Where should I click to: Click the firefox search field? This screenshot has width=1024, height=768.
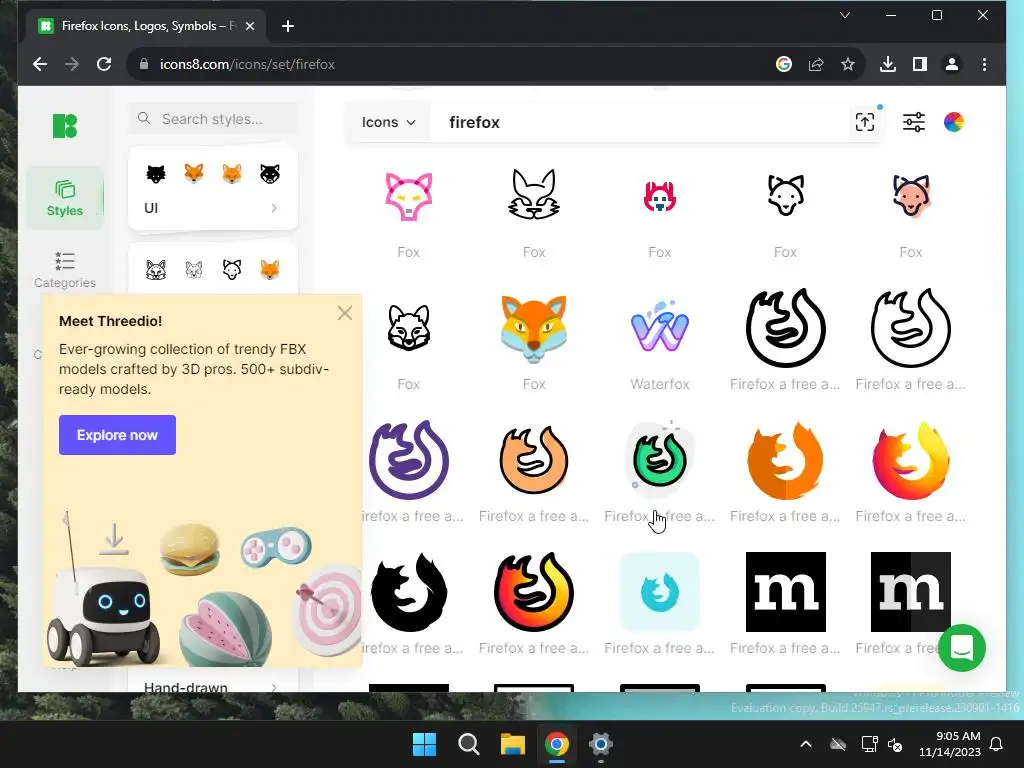[637, 122]
